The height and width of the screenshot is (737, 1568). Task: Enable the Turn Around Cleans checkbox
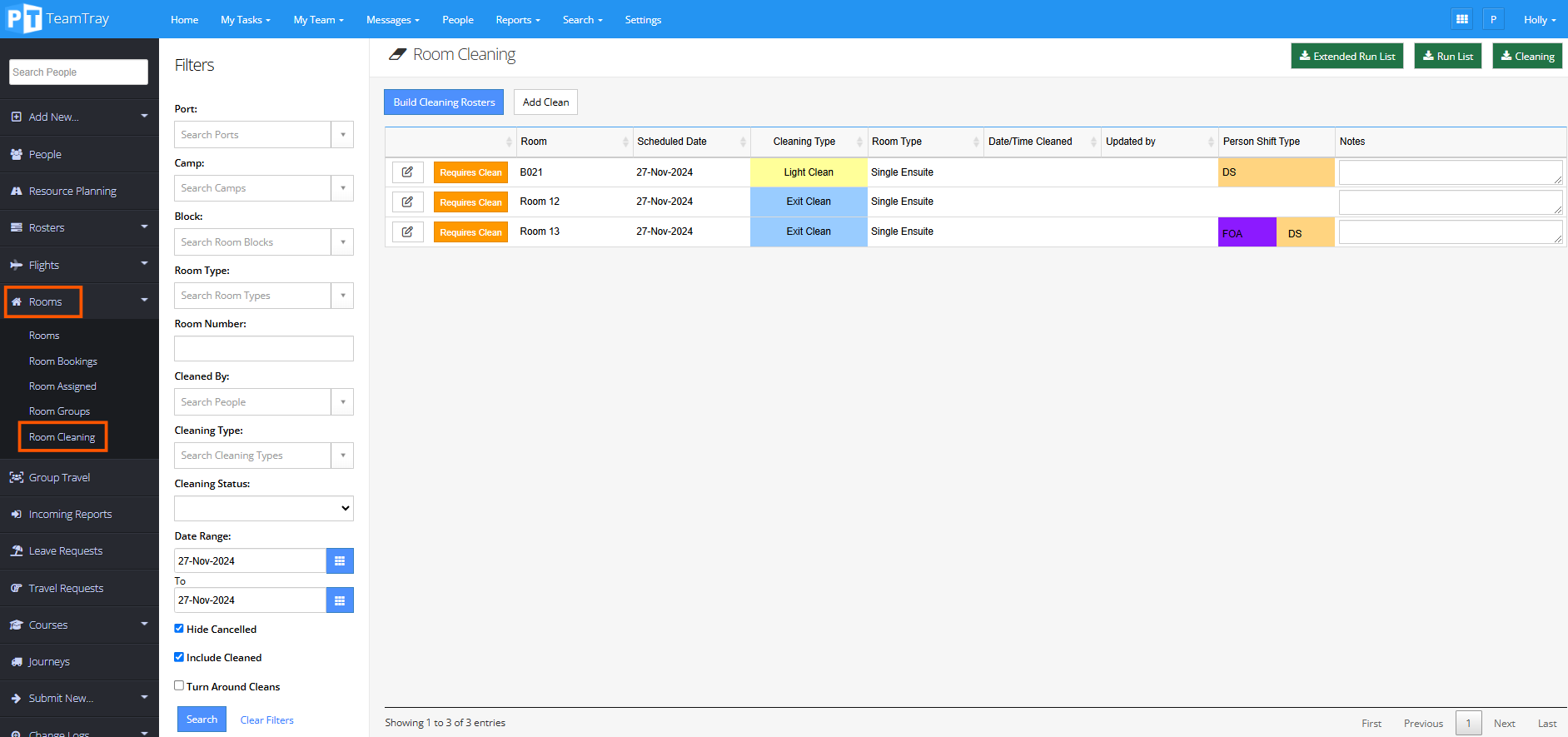tap(179, 686)
